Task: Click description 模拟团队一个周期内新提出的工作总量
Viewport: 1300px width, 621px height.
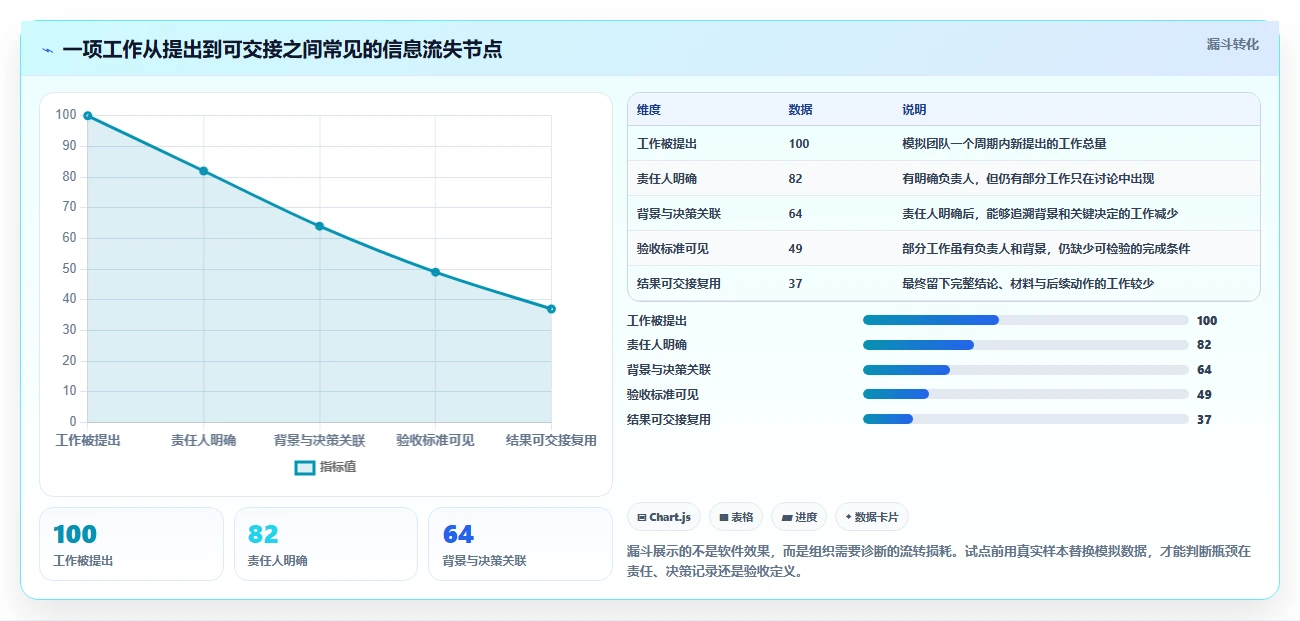Action: (x=1004, y=144)
